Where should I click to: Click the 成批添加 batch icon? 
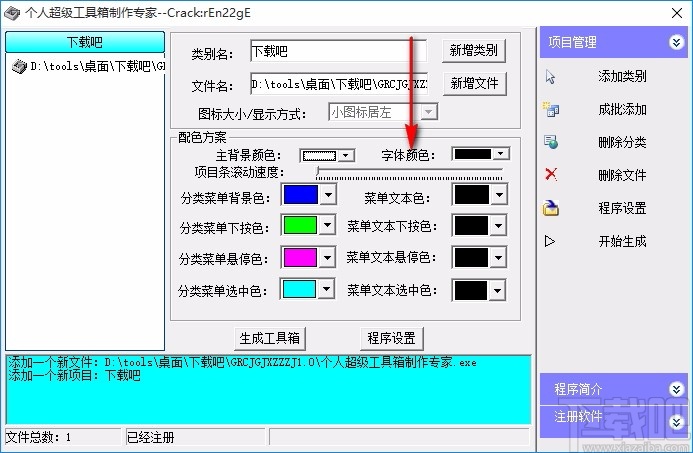[x=551, y=109]
